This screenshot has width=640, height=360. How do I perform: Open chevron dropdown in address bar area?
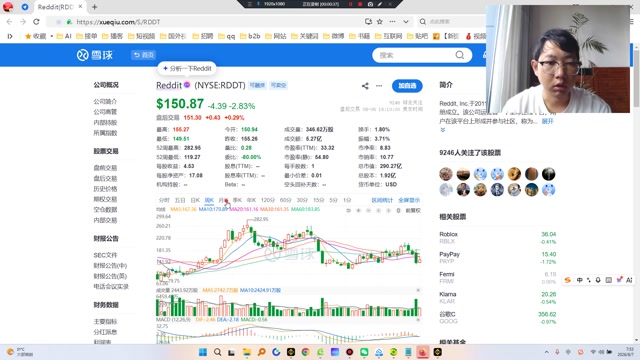pyautogui.click(x=406, y=22)
